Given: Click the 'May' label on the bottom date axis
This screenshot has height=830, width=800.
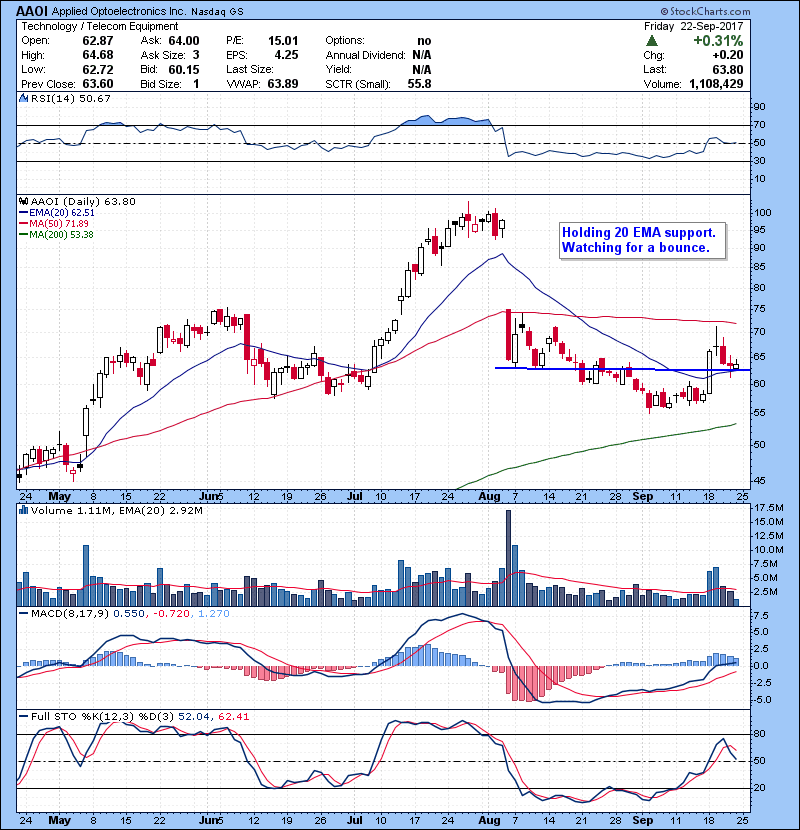Looking at the screenshot, I should pos(59,820).
